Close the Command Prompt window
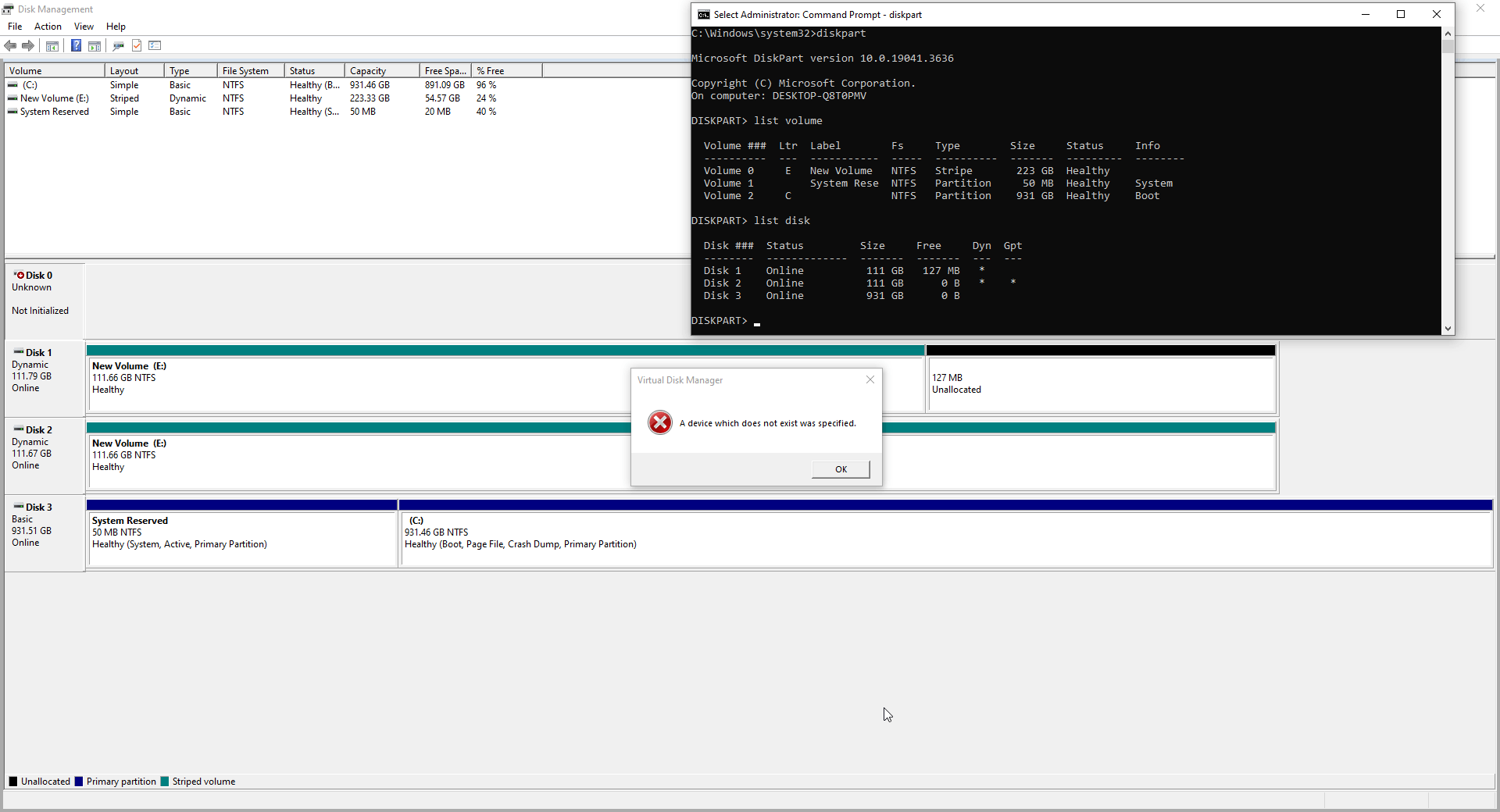This screenshot has height=812, width=1500. pos(1436,14)
